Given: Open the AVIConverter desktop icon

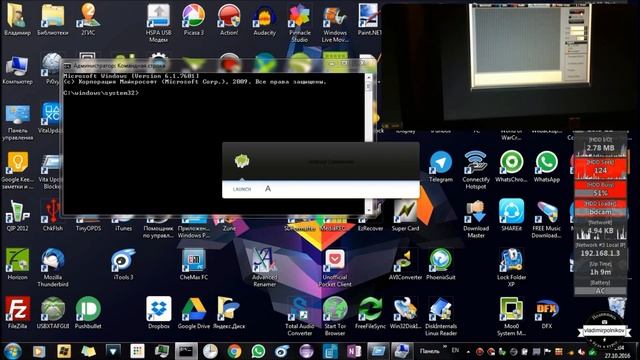Looking at the screenshot, I should pos(405,264).
